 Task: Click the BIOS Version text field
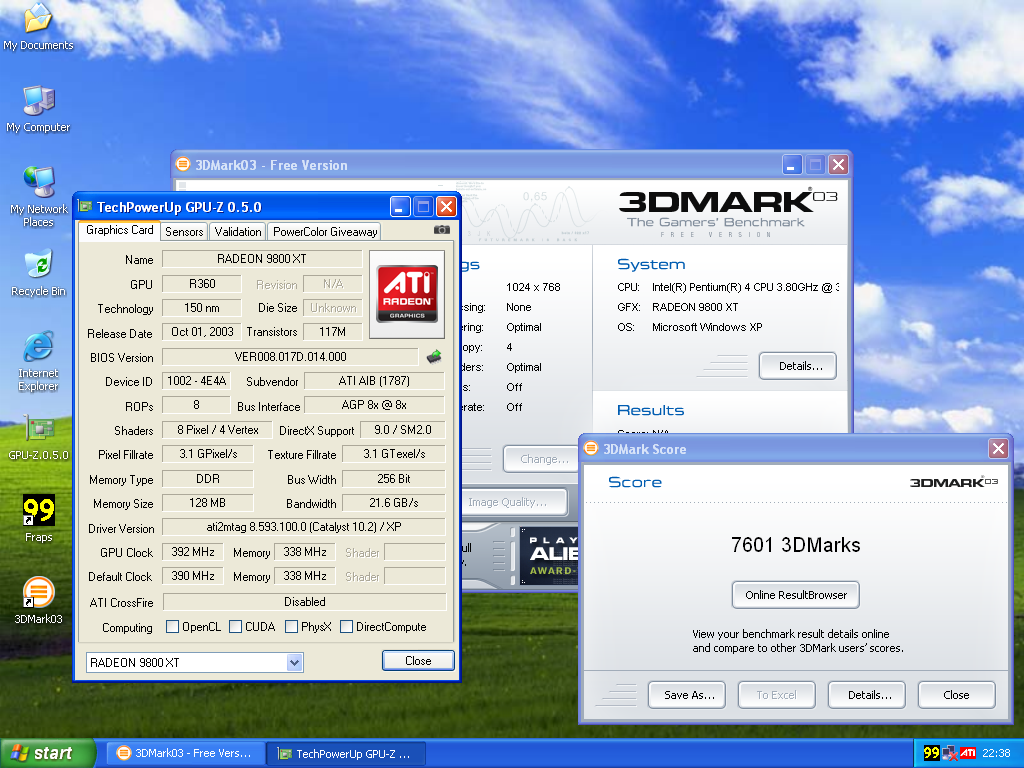click(290, 357)
